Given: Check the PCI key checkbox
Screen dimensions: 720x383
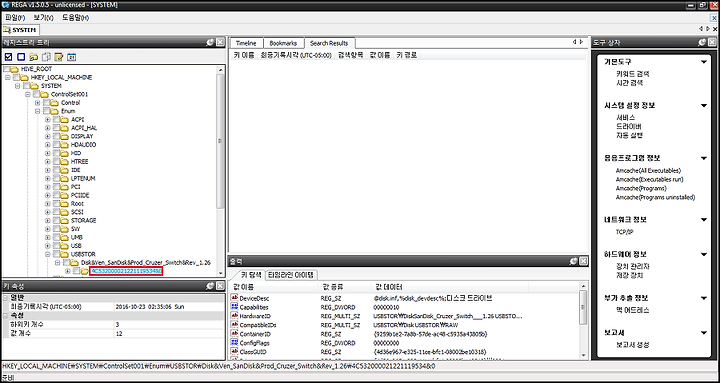Looking at the screenshot, I should [56, 187].
